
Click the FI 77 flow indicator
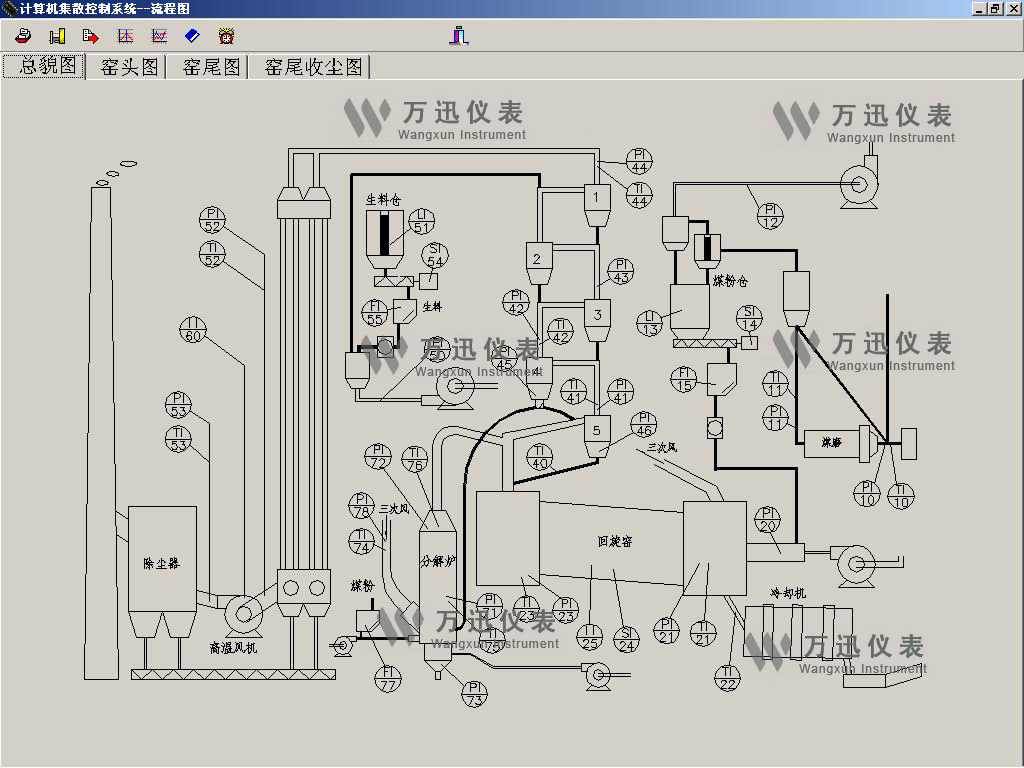pos(389,679)
